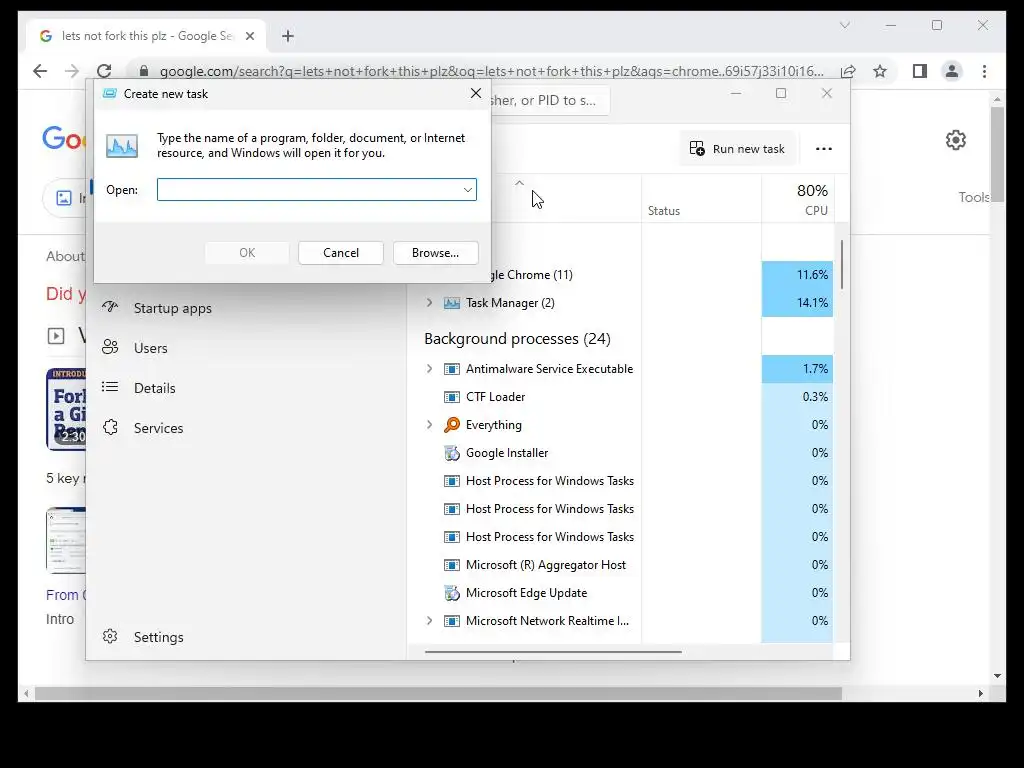Collapse sort arrow above Name column
This screenshot has width=1024, height=768.
(x=519, y=184)
